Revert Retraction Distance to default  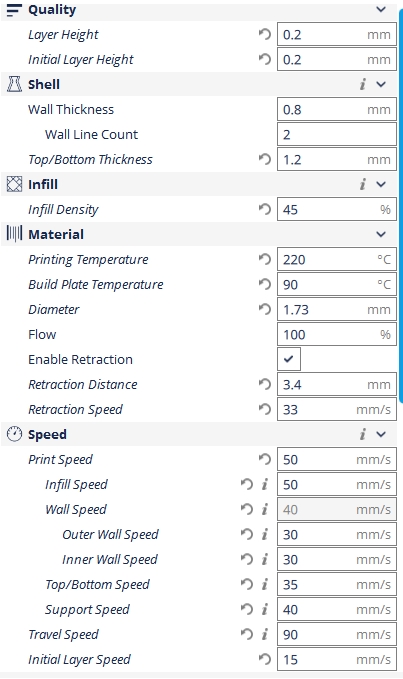tap(264, 384)
